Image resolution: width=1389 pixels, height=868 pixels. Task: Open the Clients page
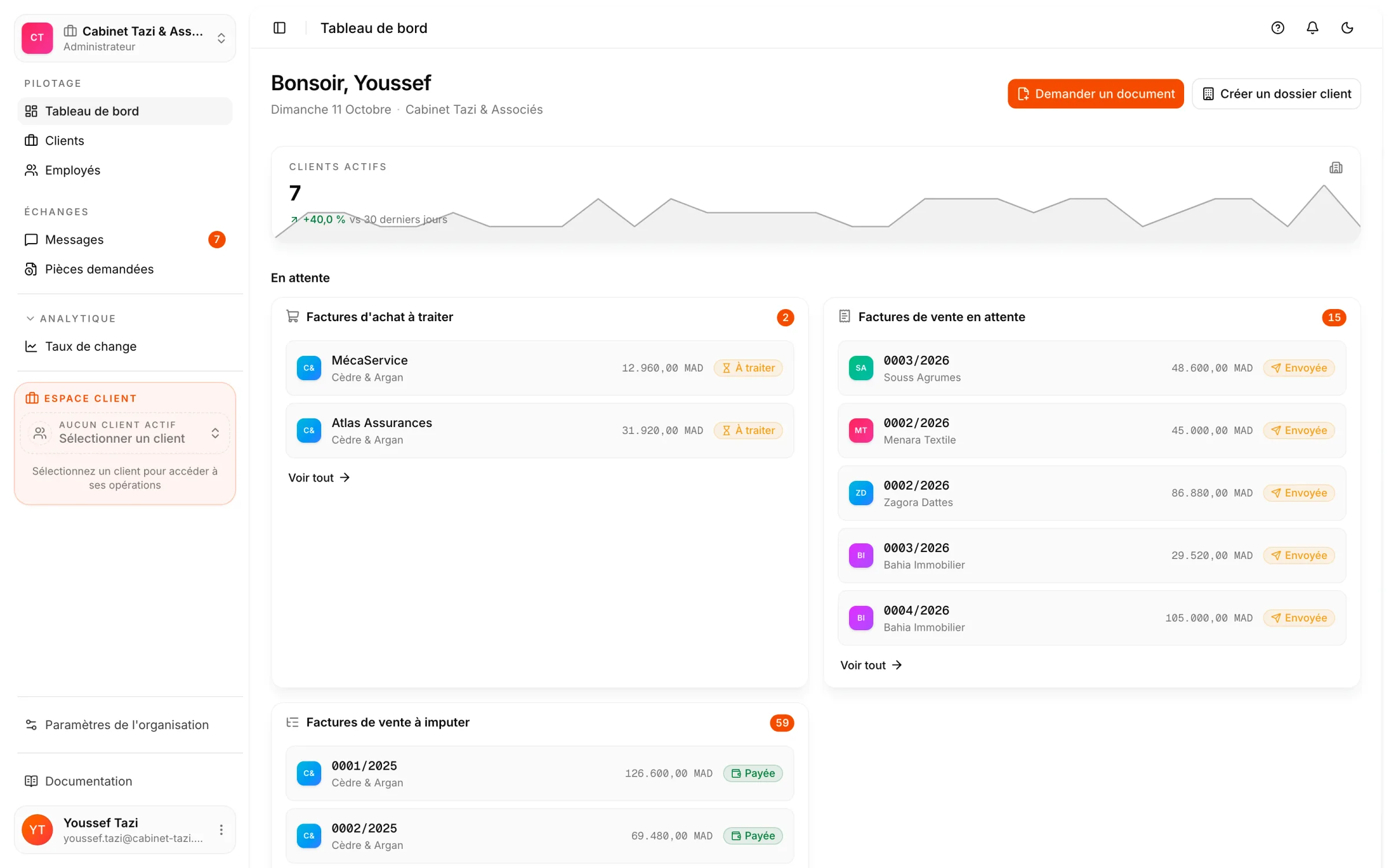(125, 141)
